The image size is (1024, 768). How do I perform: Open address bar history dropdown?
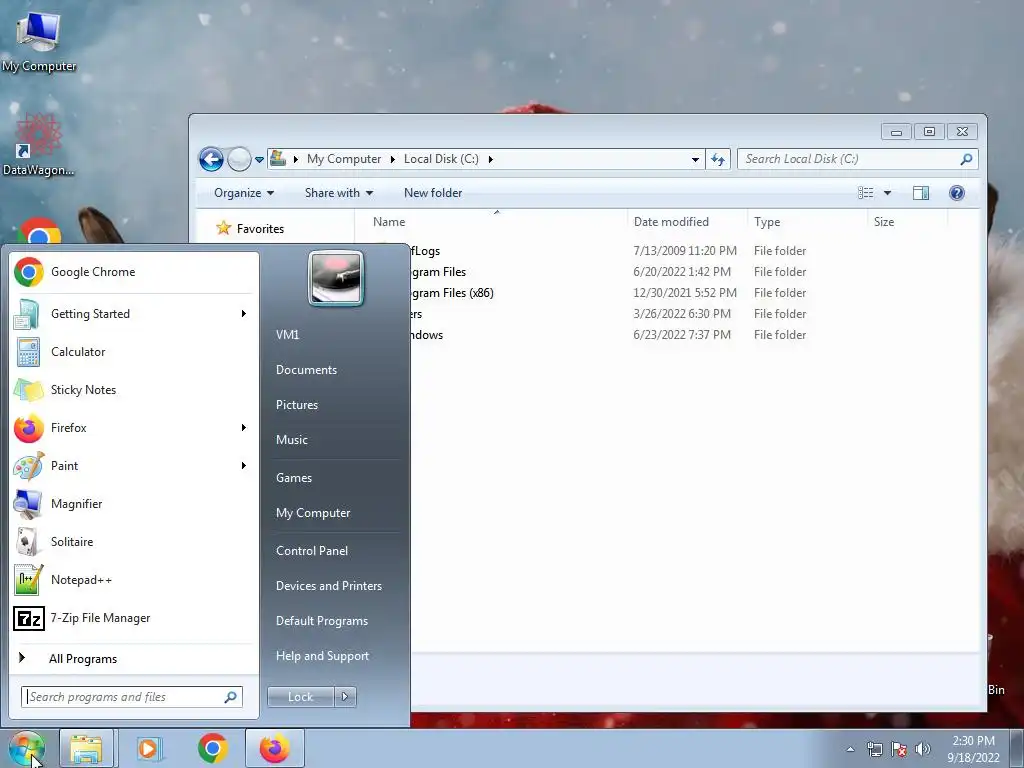point(696,159)
